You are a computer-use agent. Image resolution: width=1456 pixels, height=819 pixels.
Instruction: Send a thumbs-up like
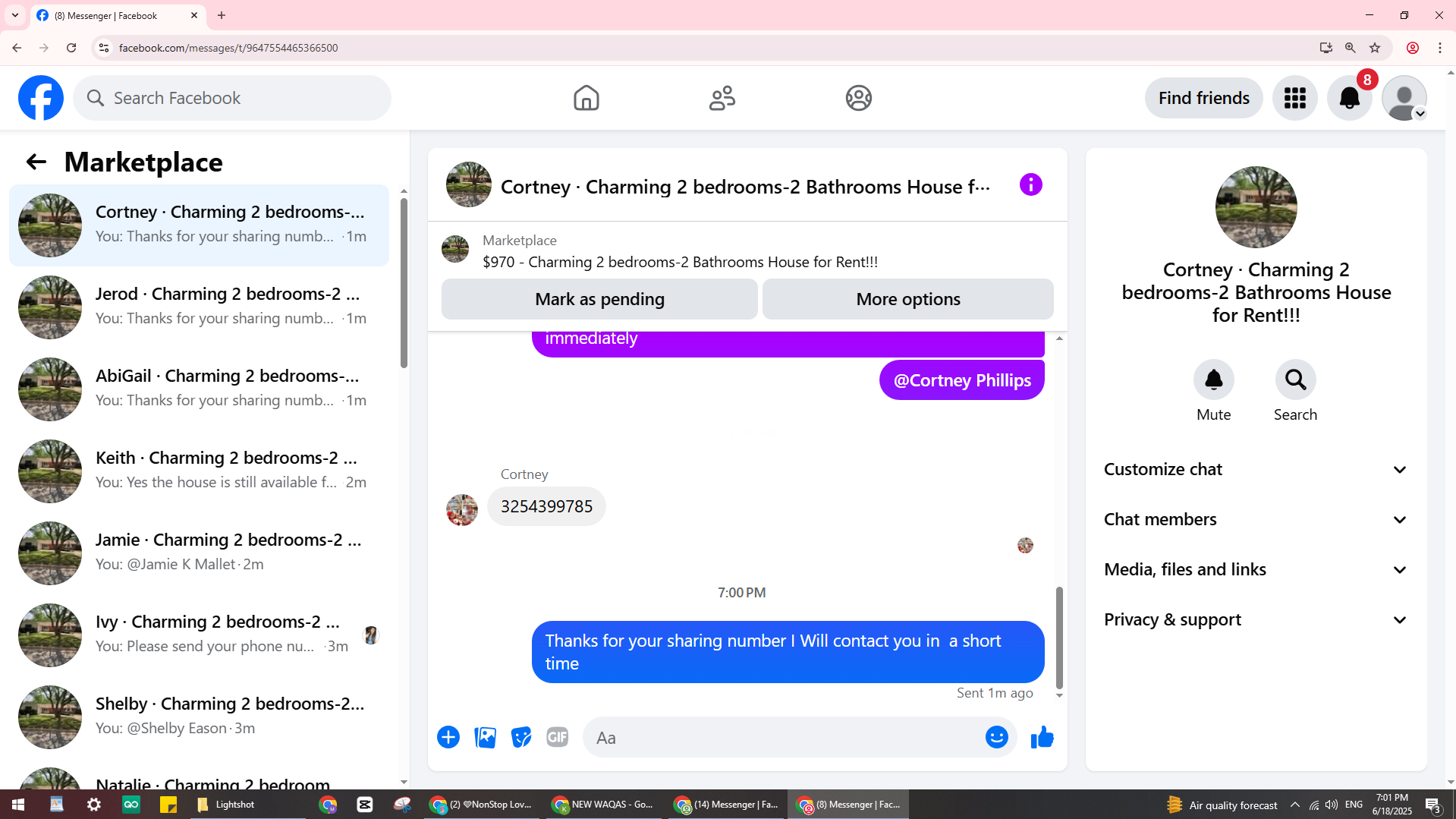coord(1042,737)
